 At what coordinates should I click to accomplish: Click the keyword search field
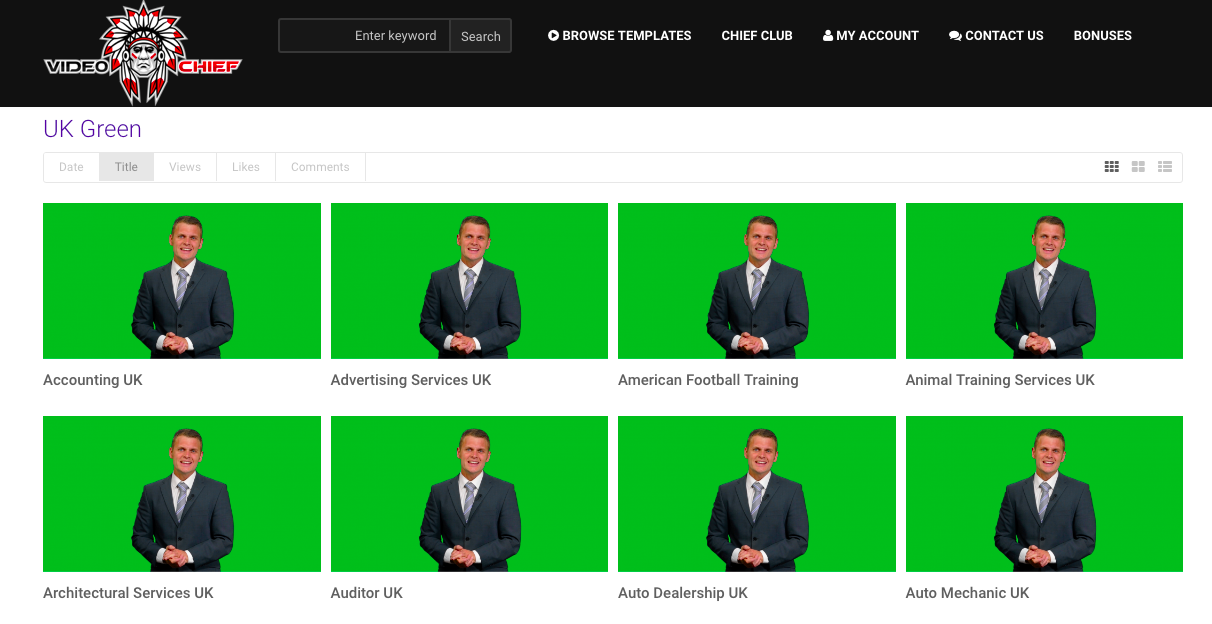[365, 36]
